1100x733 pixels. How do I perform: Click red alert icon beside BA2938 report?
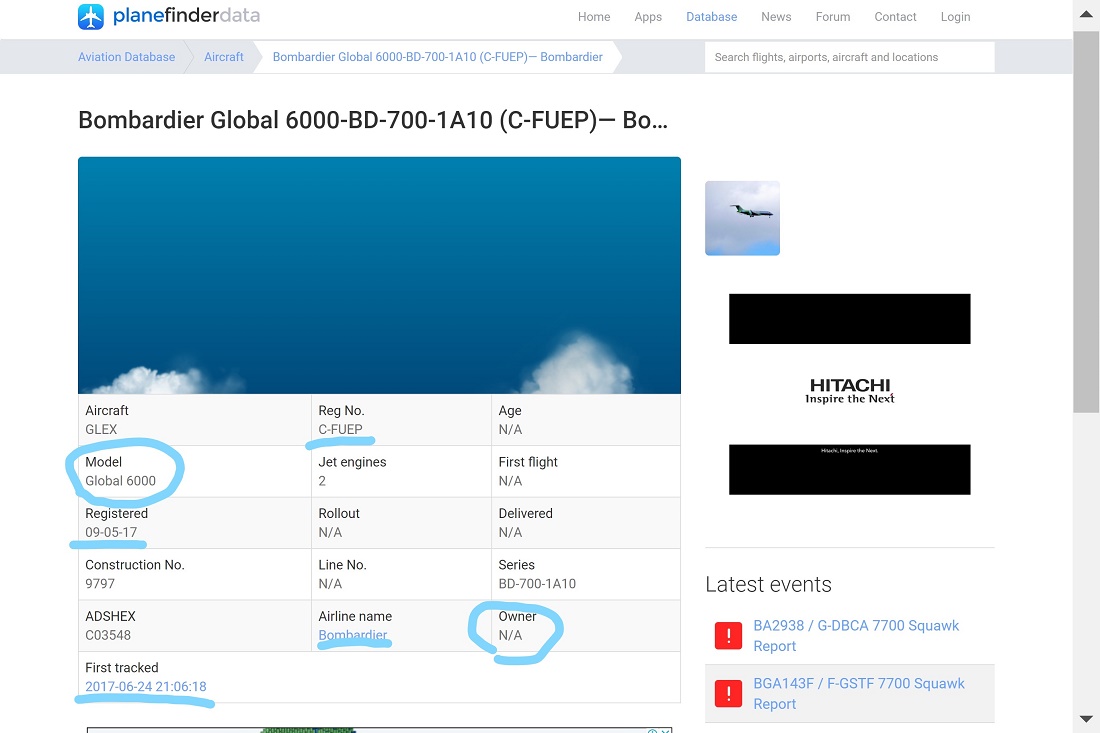pyautogui.click(x=728, y=636)
